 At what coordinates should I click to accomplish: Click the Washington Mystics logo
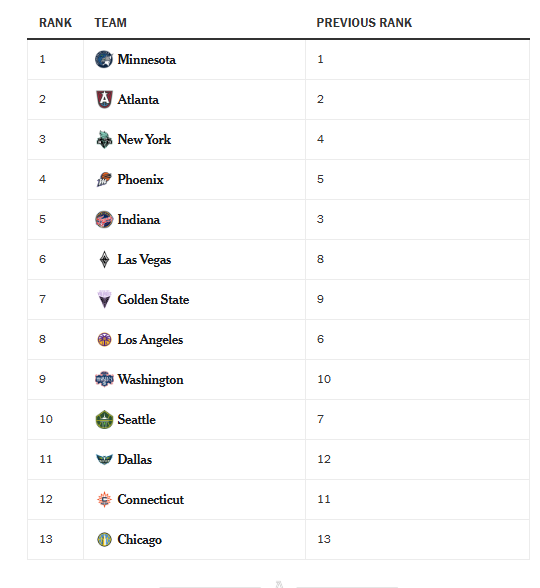click(x=104, y=379)
